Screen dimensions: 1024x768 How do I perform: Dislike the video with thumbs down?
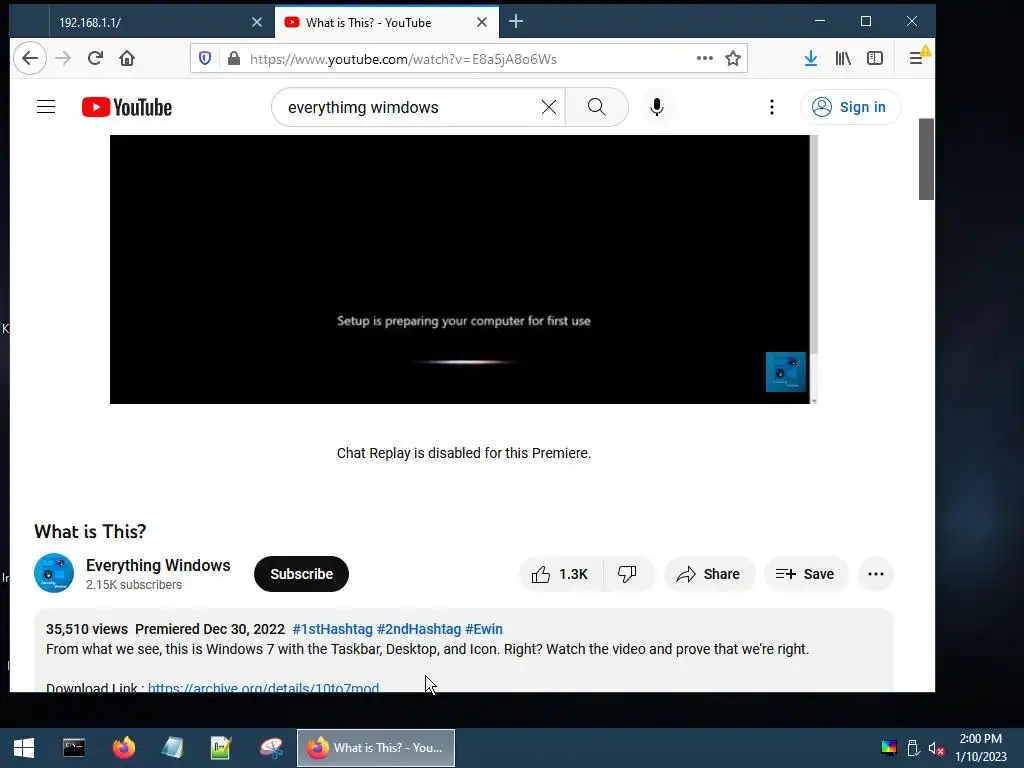coord(627,574)
